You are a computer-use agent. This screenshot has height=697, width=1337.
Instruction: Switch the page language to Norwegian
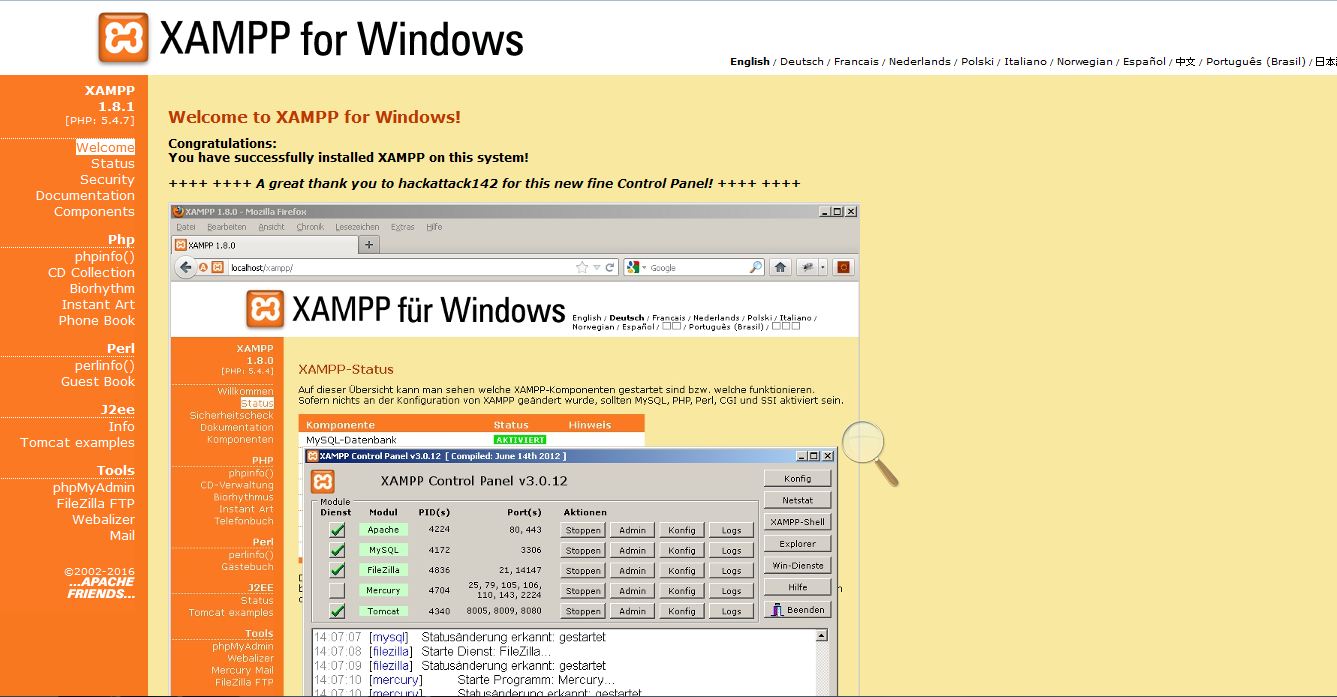[1085, 61]
